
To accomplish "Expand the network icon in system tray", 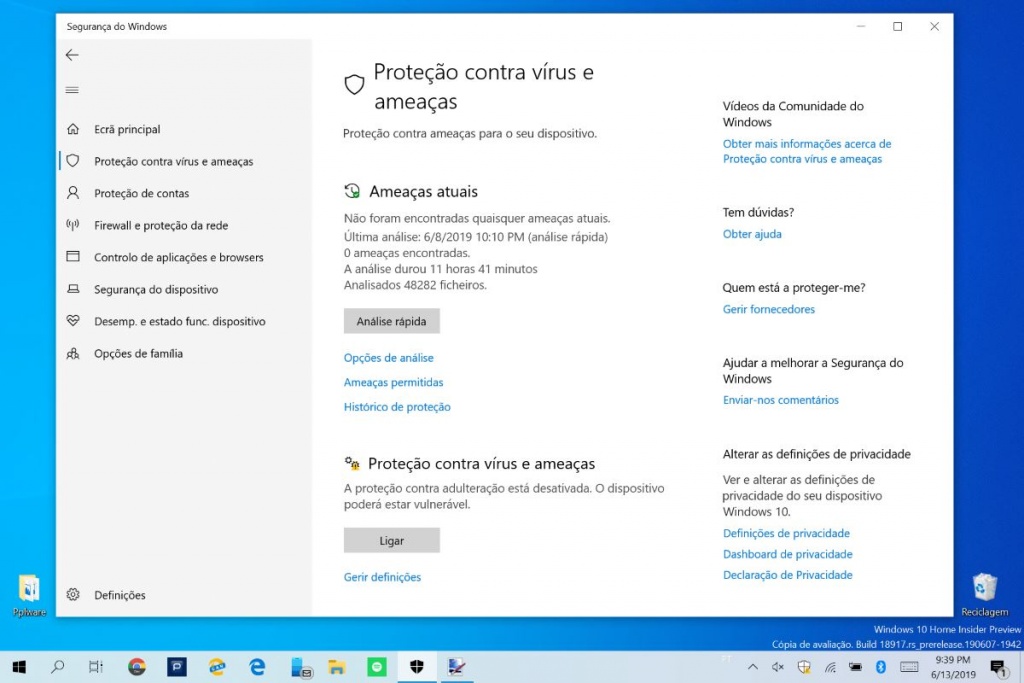I will pos(830,667).
